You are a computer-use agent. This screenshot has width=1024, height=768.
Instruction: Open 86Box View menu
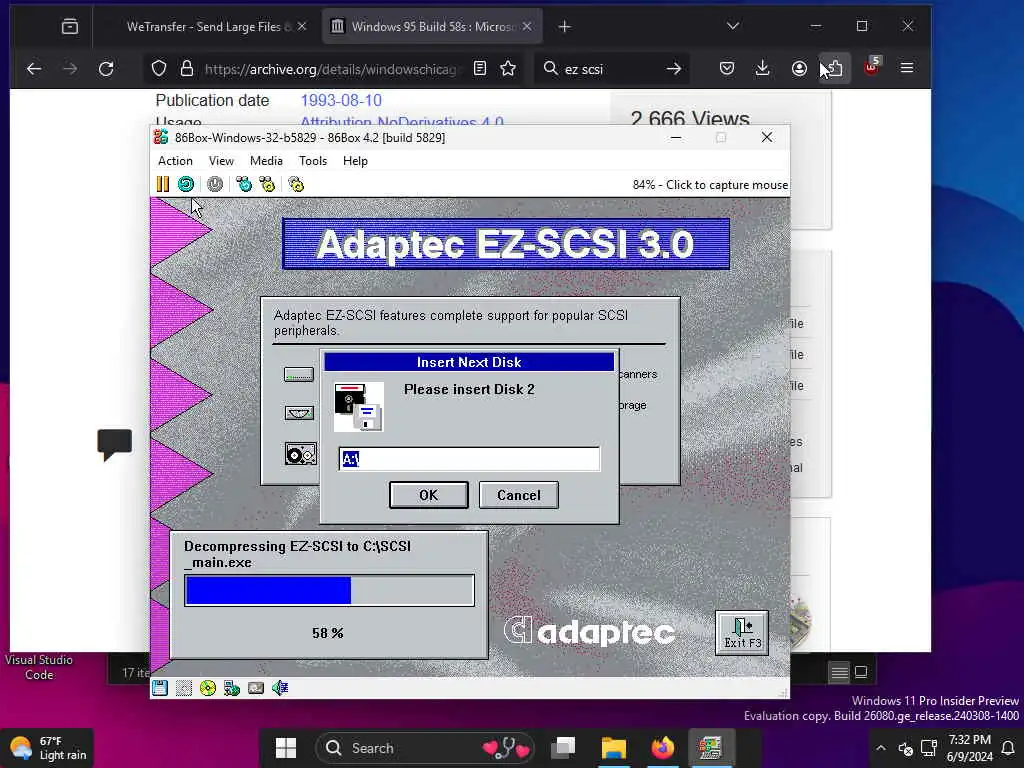(x=221, y=161)
